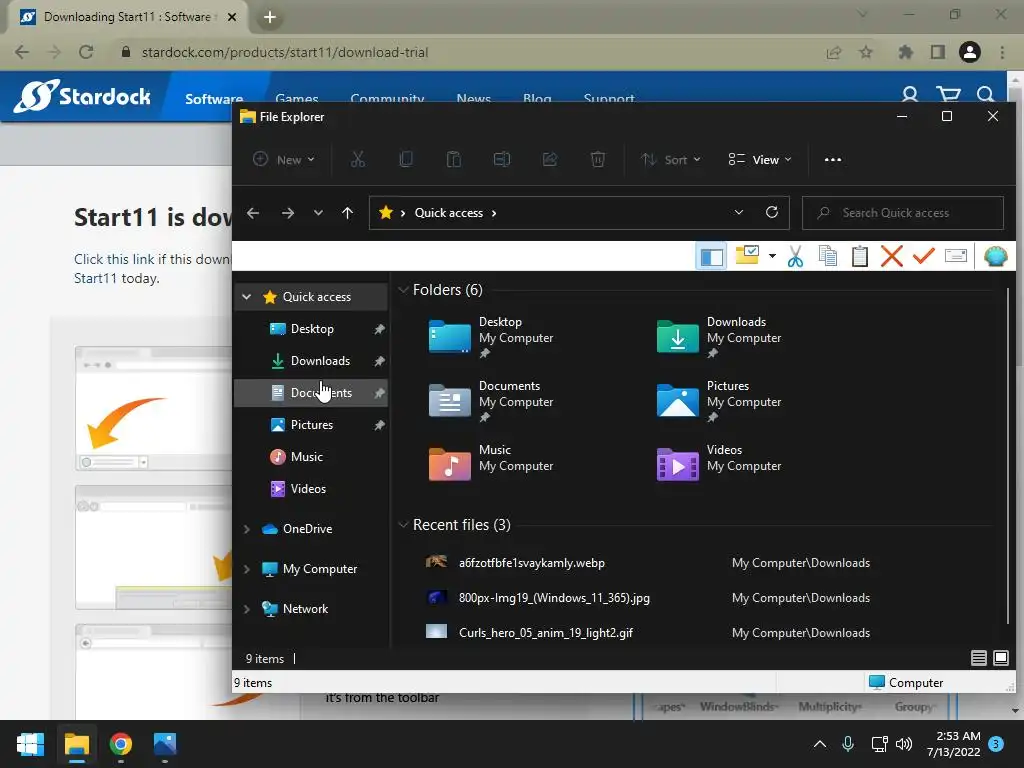Screen dimensions: 1024x768
Task: Select the Downloads folder tile
Action: [x=719, y=337]
